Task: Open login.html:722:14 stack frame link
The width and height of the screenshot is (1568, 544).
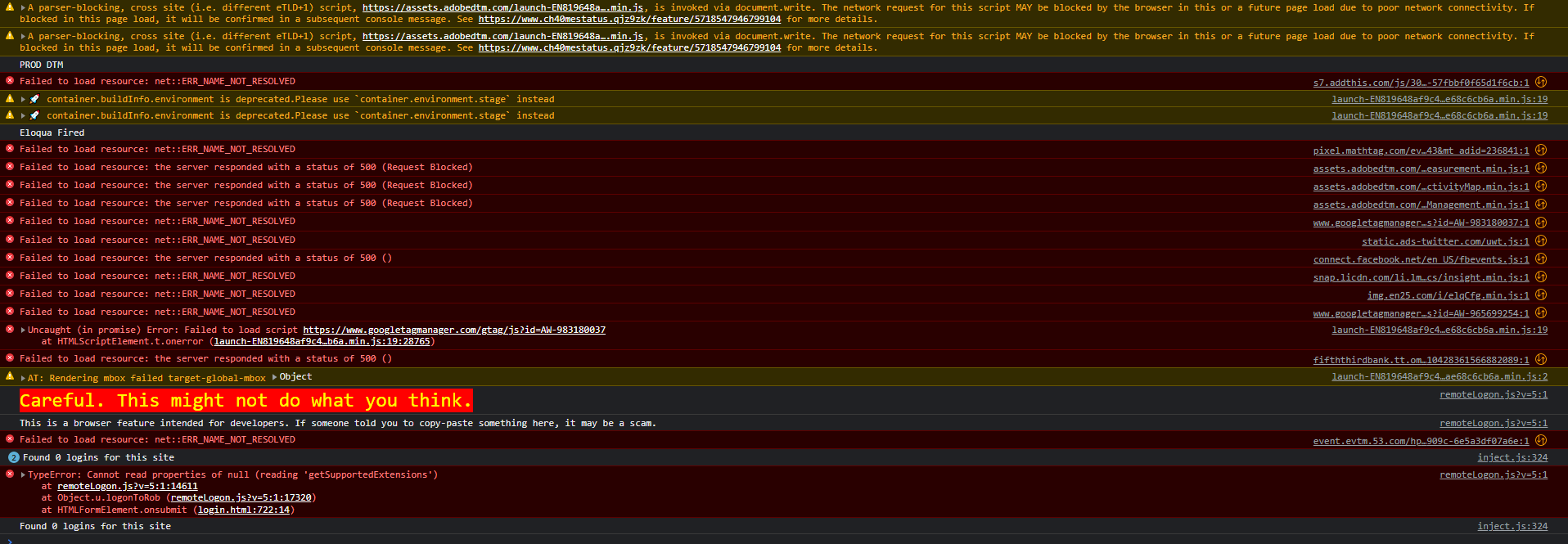Action: [x=244, y=510]
